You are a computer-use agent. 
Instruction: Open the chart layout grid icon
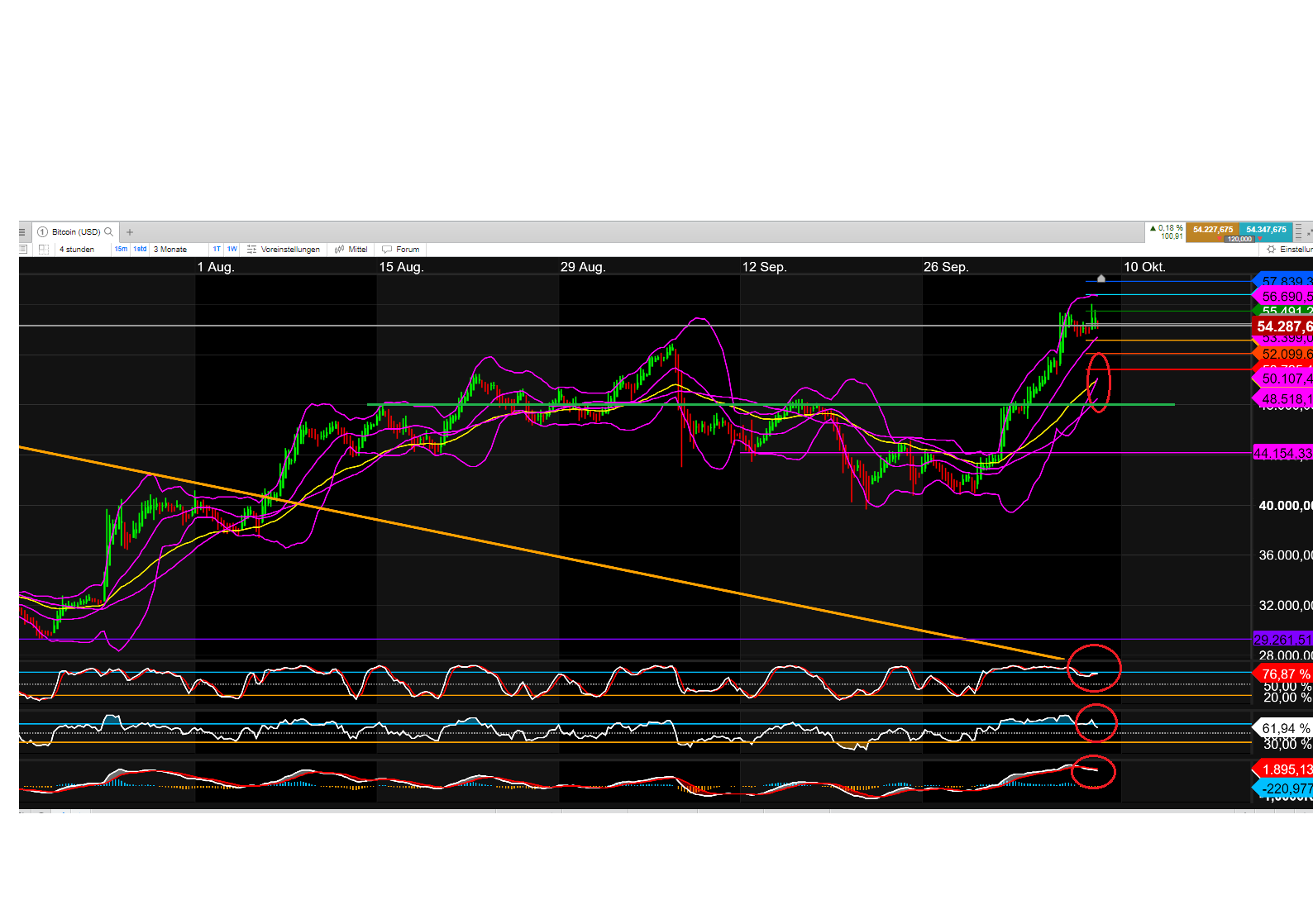pos(44,249)
